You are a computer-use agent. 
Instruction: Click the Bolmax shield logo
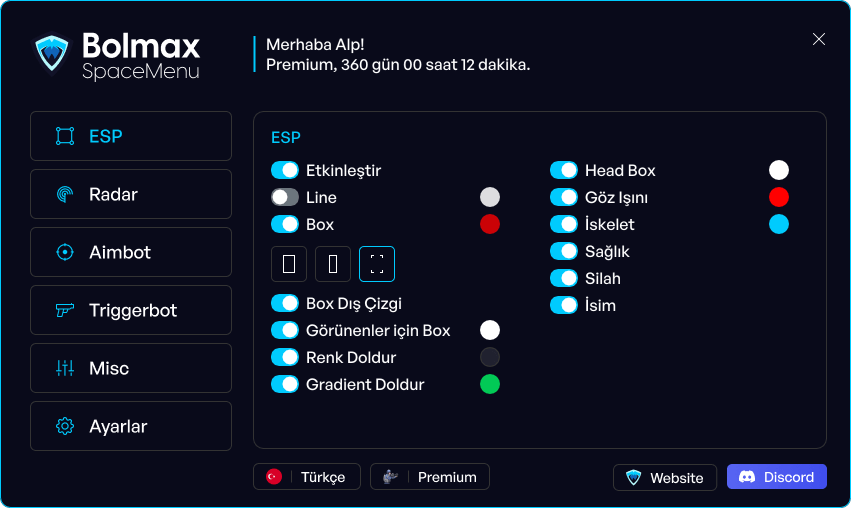pos(52,53)
